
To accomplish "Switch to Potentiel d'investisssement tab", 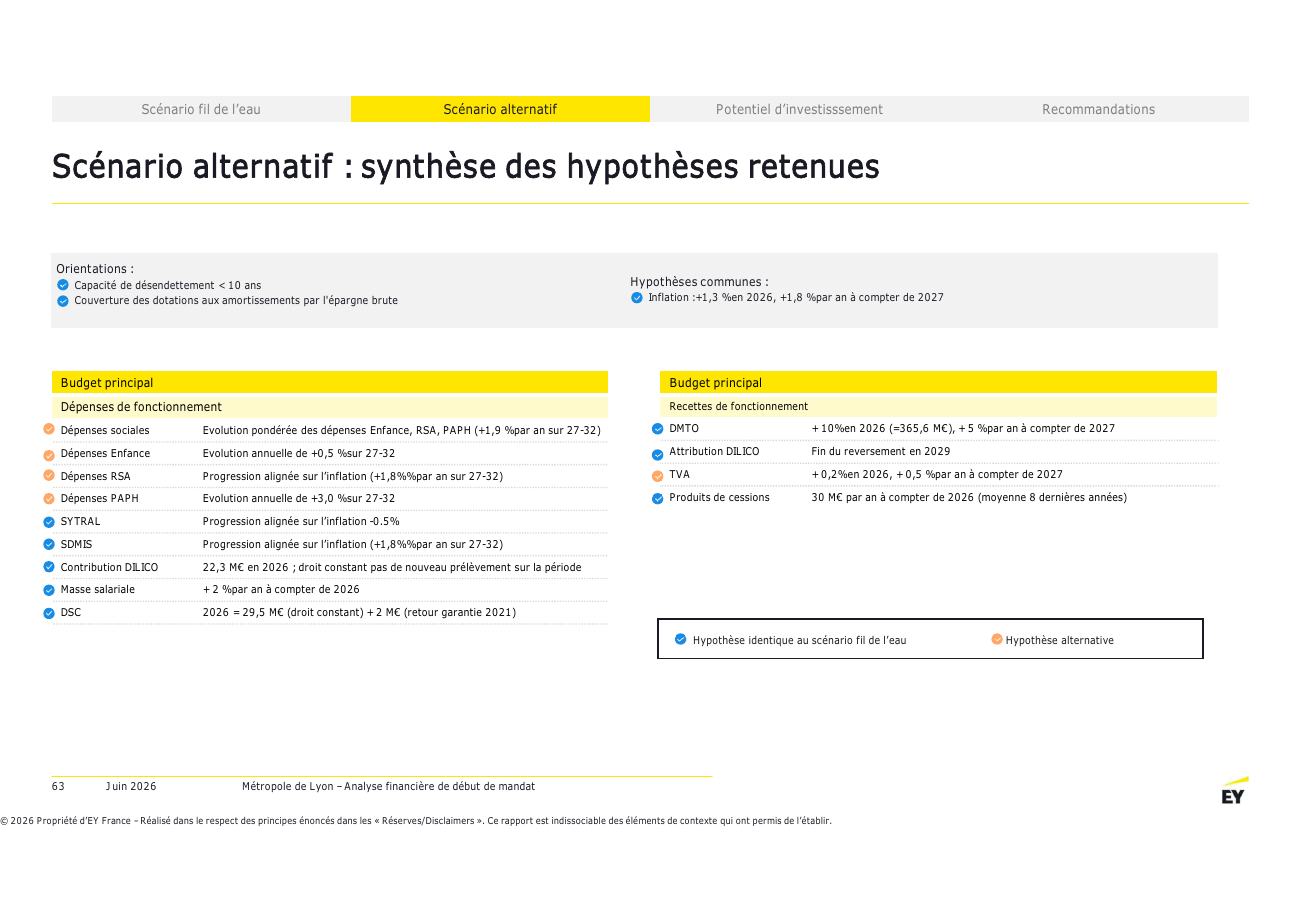I will click(799, 109).
